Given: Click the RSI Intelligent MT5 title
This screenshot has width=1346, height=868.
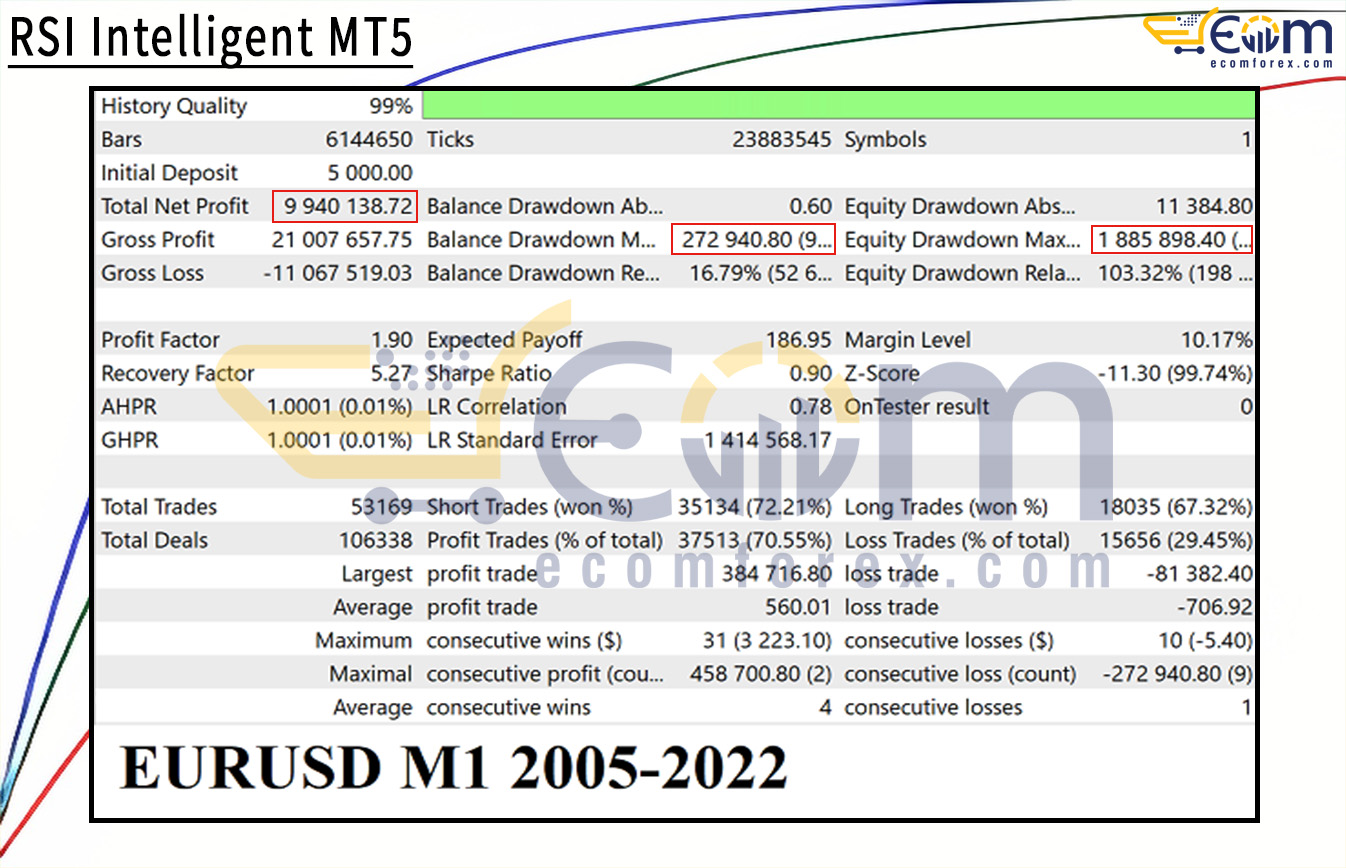Looking at the screenshot, I should tap(210, 37).
